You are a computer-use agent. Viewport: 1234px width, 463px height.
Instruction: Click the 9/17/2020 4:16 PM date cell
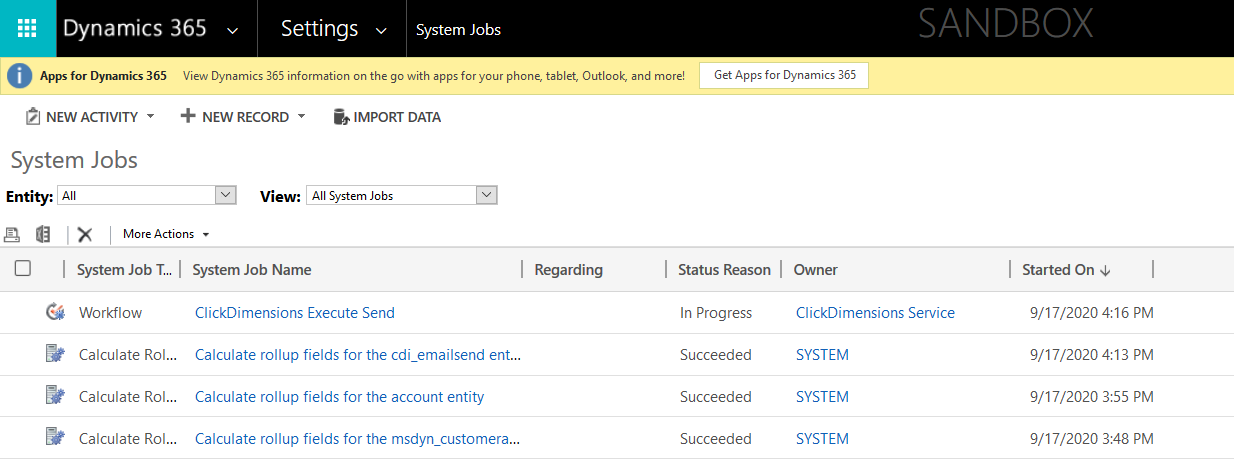pos(1091,313)
